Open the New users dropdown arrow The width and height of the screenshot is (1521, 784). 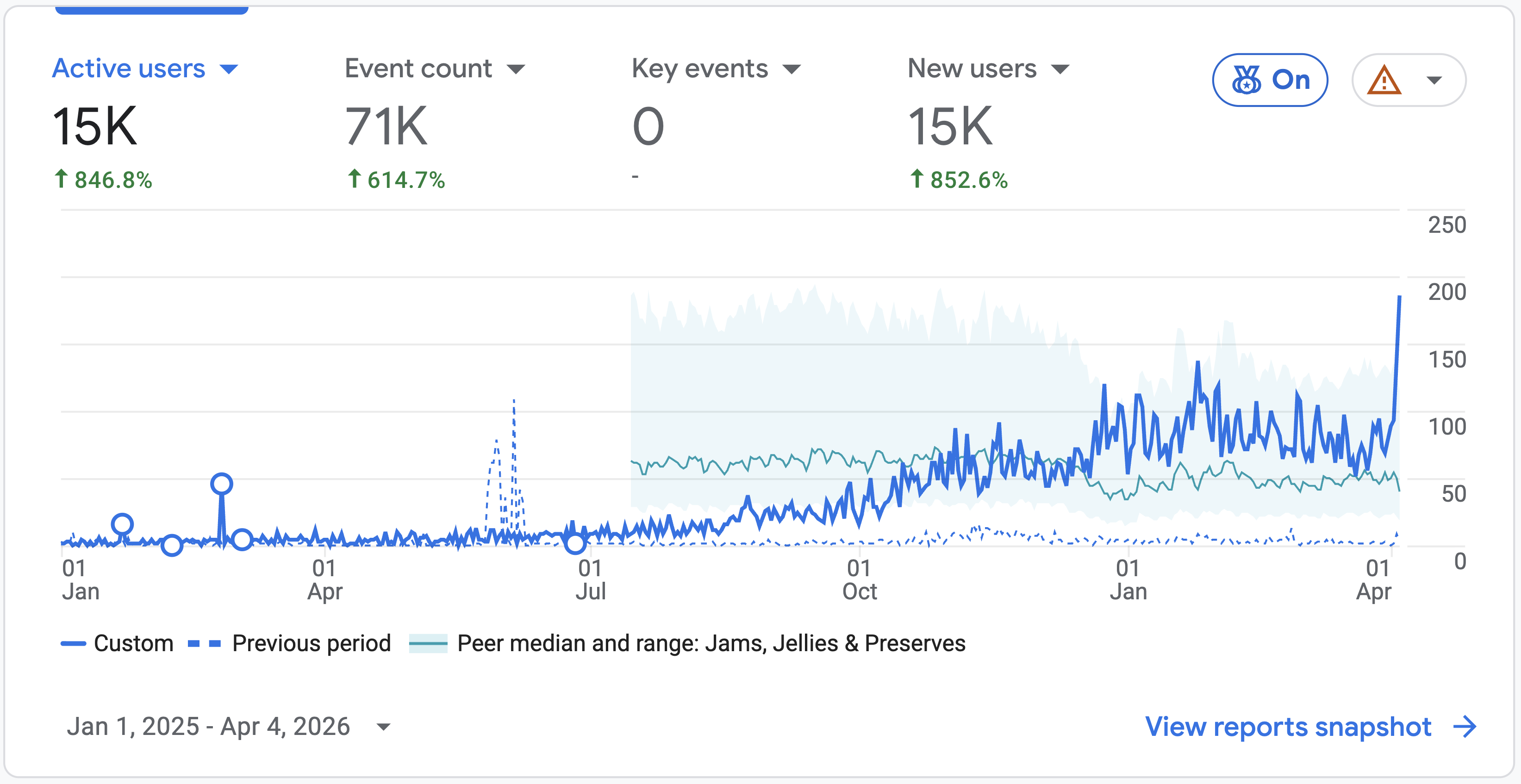[1060, 70]
